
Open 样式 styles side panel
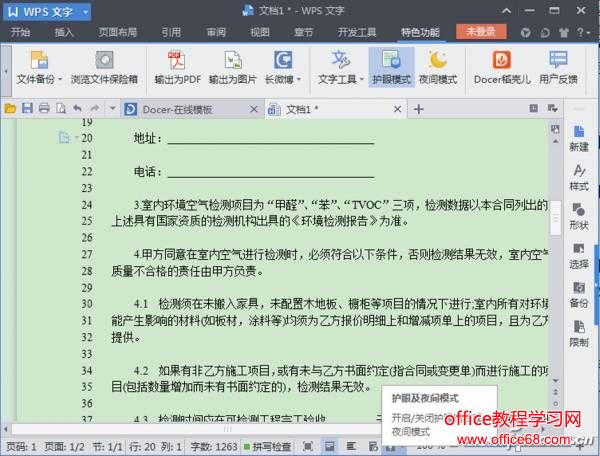click(579, 178)
